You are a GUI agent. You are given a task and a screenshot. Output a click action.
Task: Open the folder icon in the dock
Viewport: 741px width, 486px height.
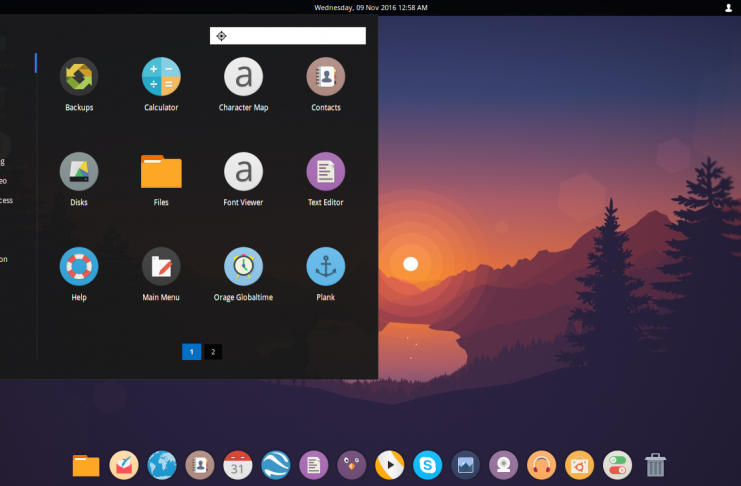point(86,466)
